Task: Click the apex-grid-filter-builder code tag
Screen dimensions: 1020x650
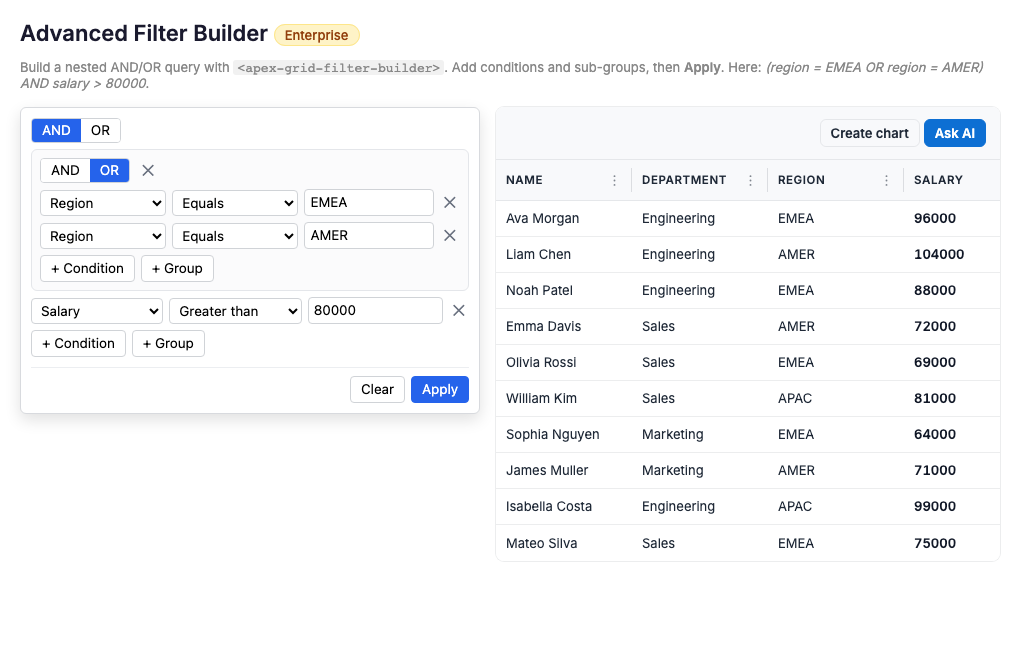Action: click(338, 68)
